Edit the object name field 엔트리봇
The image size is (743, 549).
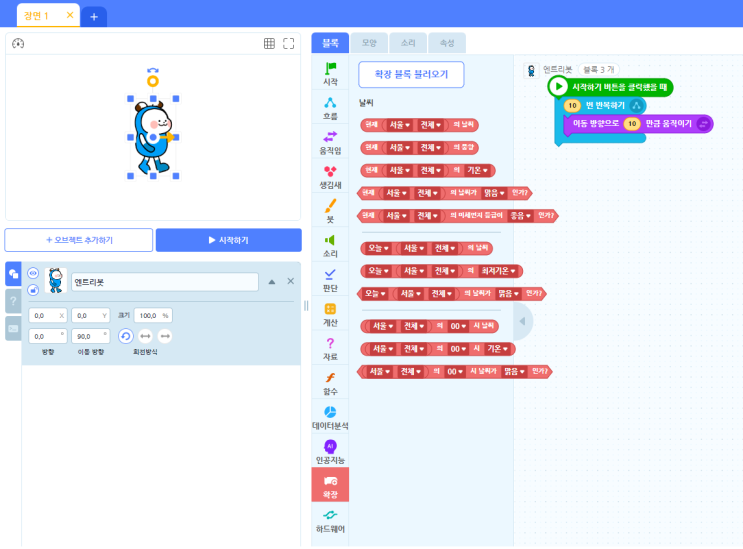pyautogui.click(x=165, y=282)
